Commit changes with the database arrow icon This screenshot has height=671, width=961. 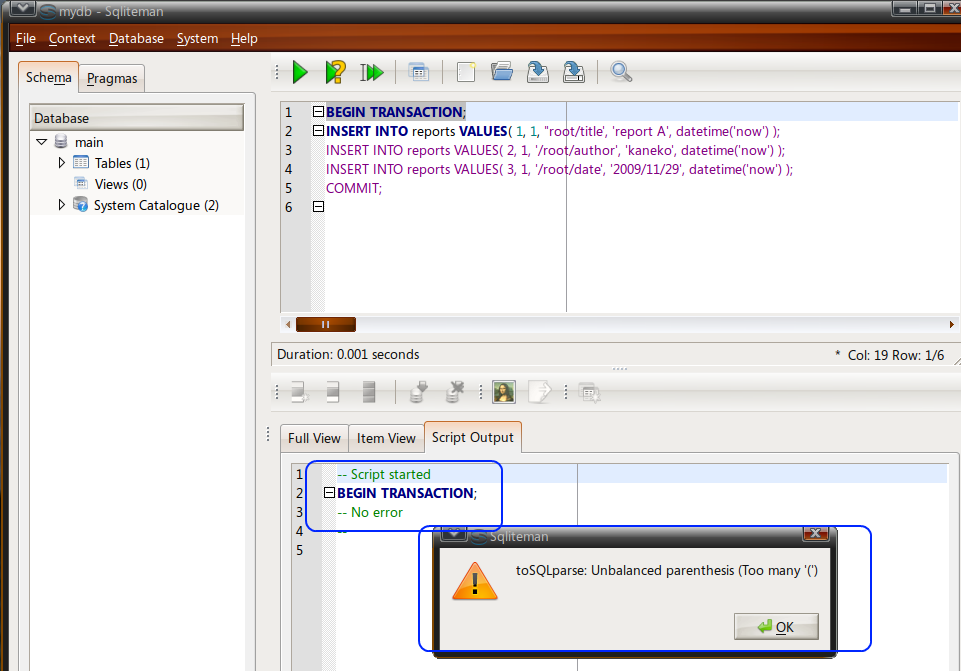click(418, 392)
